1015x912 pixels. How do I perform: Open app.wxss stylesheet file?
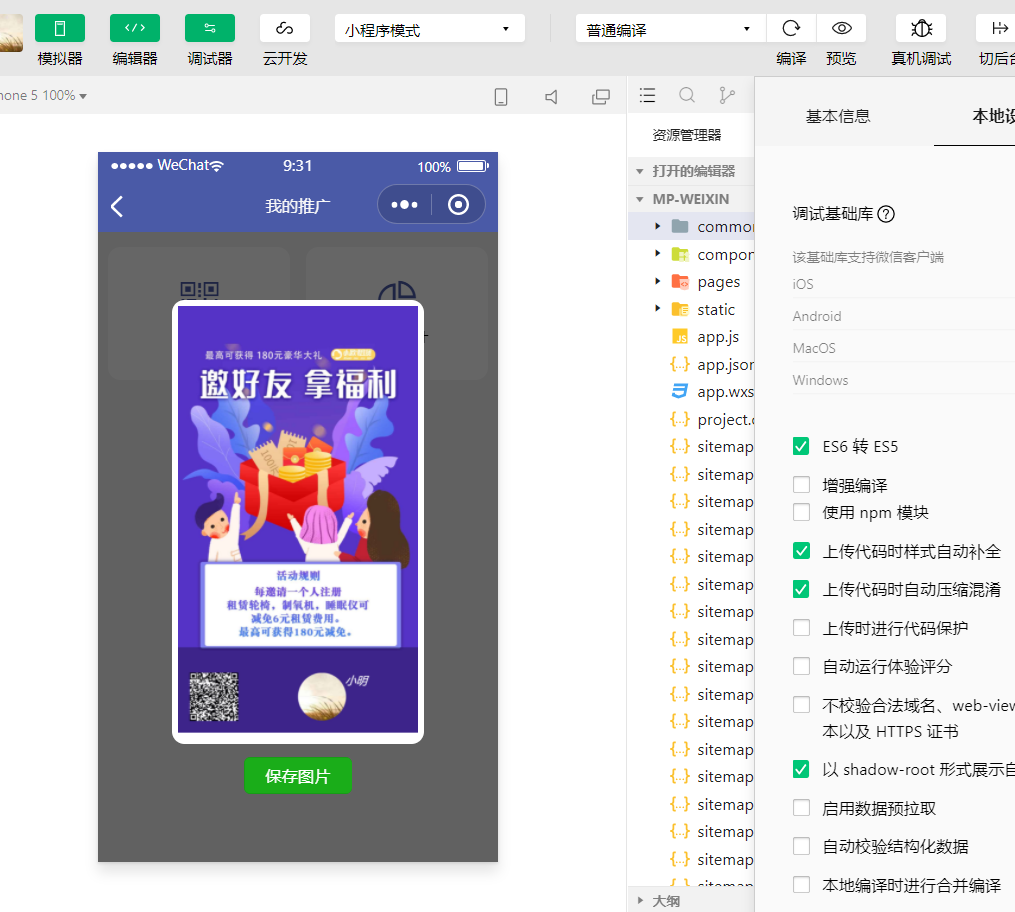pyautogui.click(x=712, y=392)
